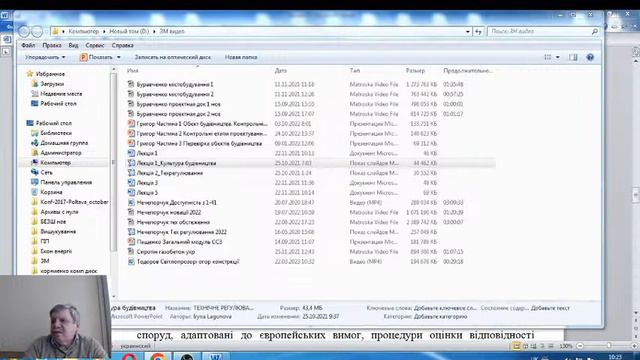Open the Вишукування folder in the sidebar
The image size is (640, 360).
(x=58, y=231)
